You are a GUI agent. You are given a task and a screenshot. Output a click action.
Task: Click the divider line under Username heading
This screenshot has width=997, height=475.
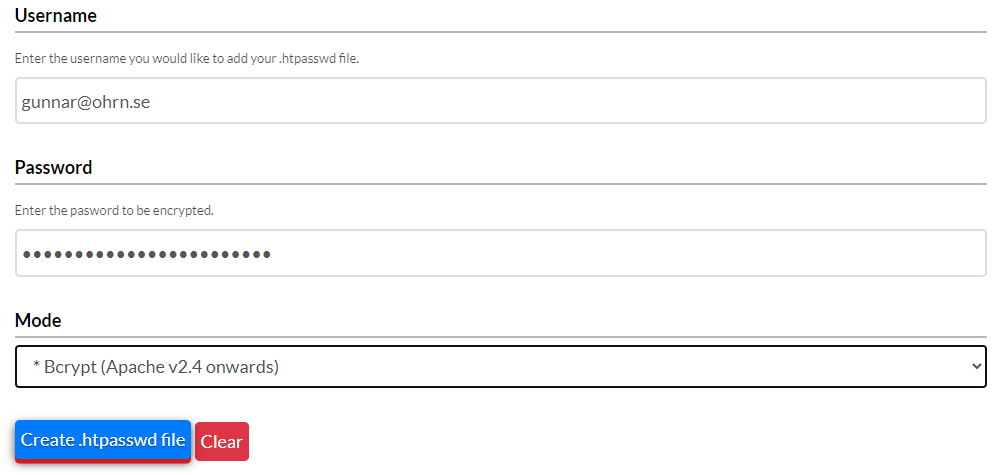pyautogui.click(x=500, y=32)
